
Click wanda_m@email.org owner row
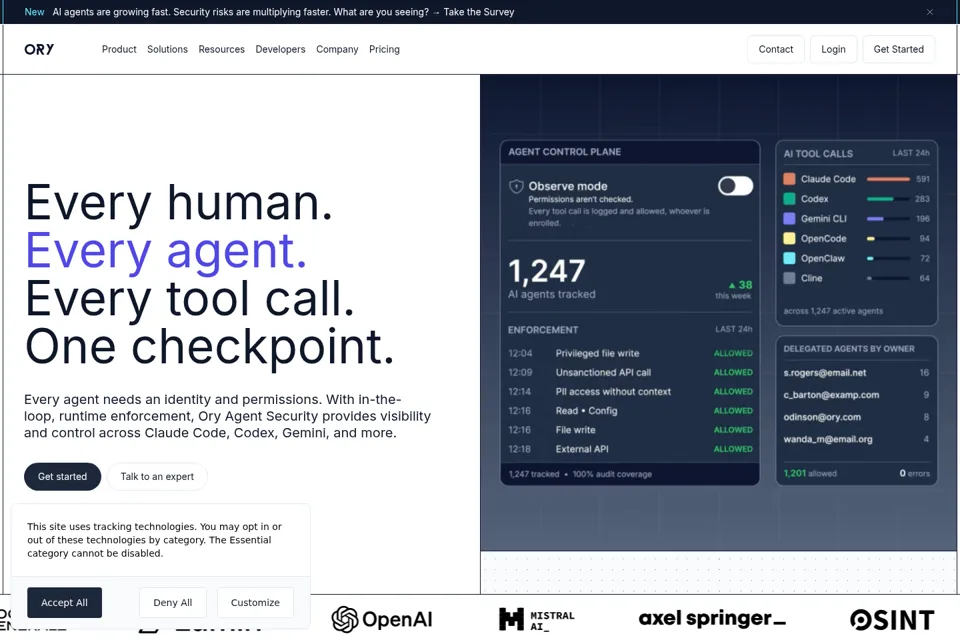[x=856, y=439]
